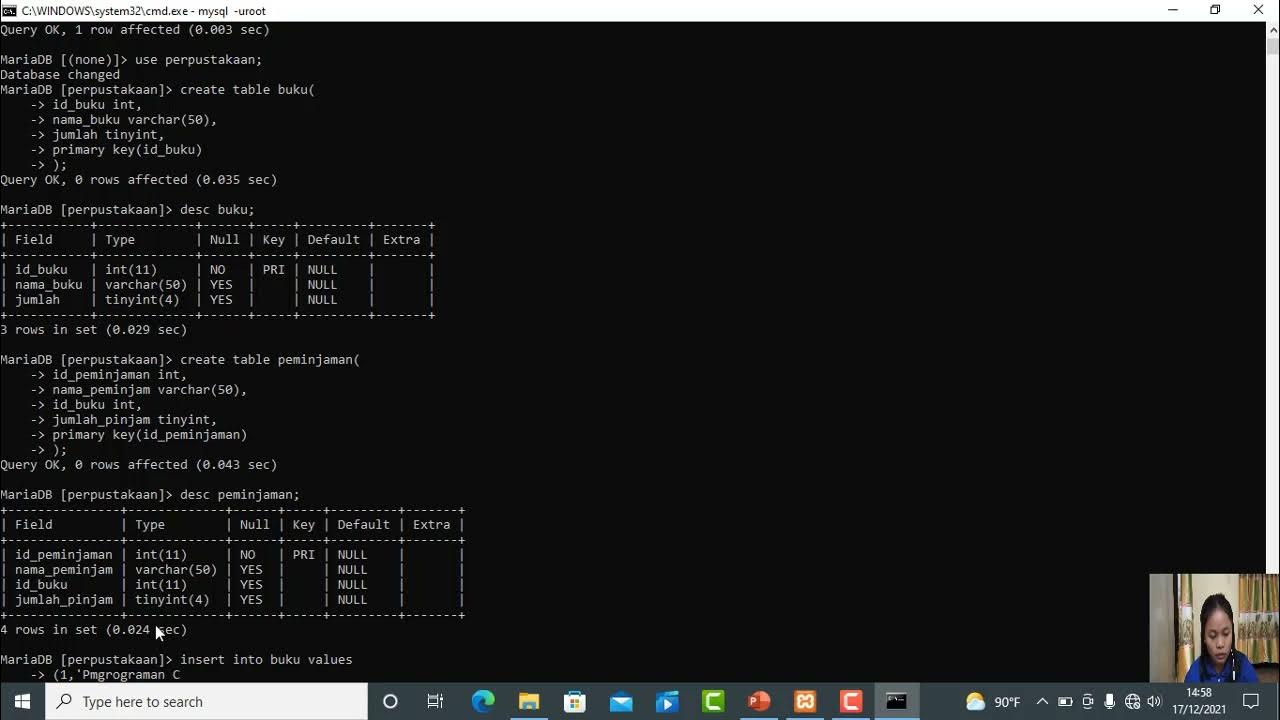Screen dimensions: 1280x720
Task: Click the webcam video thumbnail overlay
Action: [x=1214, y=628]
